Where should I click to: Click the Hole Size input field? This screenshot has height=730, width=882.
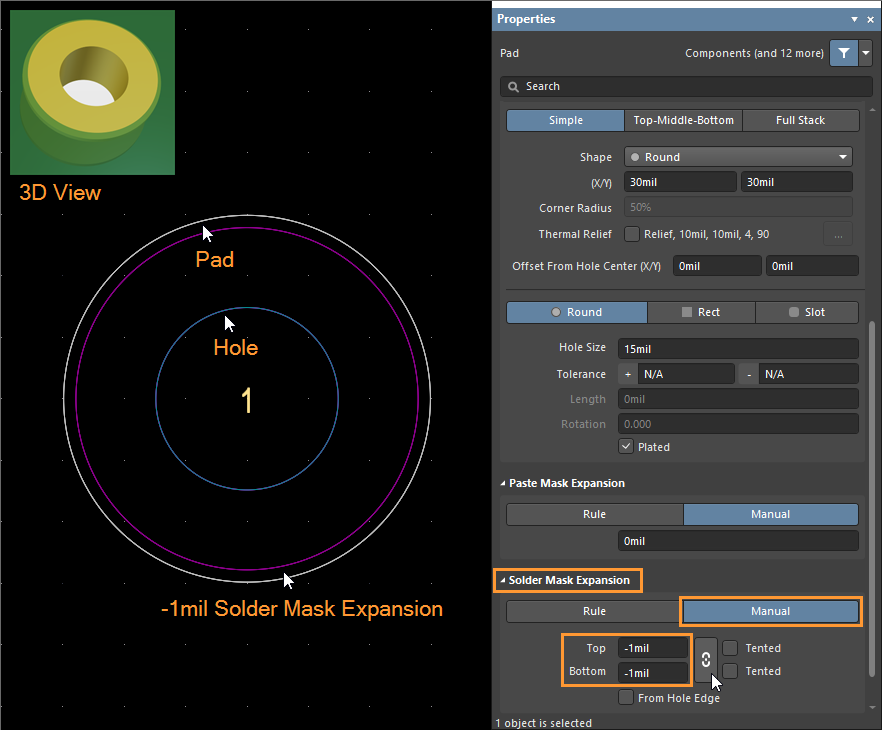pyautogui.click(x=737, y=348)
